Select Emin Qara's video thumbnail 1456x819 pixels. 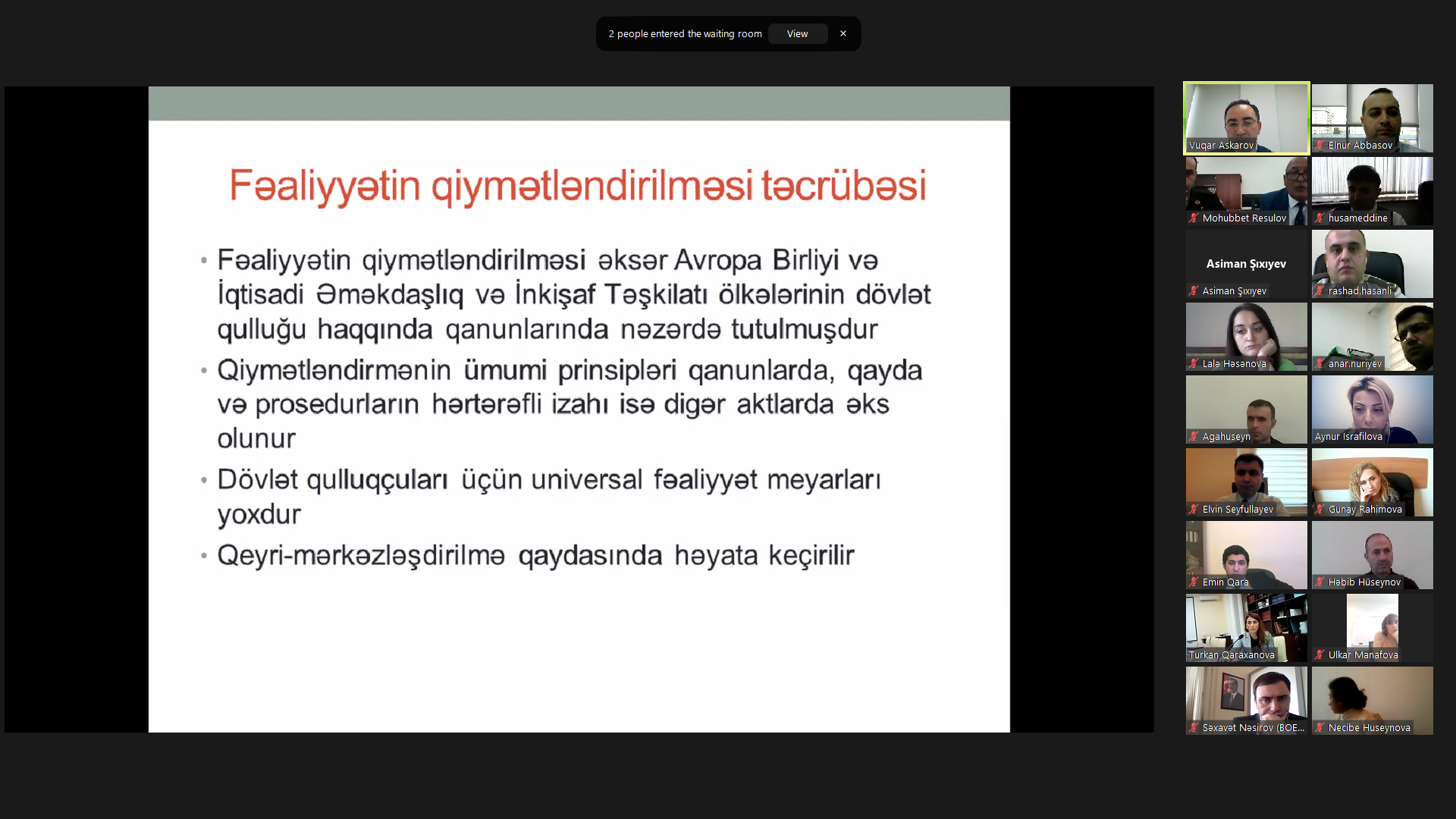pos(1246,555)
